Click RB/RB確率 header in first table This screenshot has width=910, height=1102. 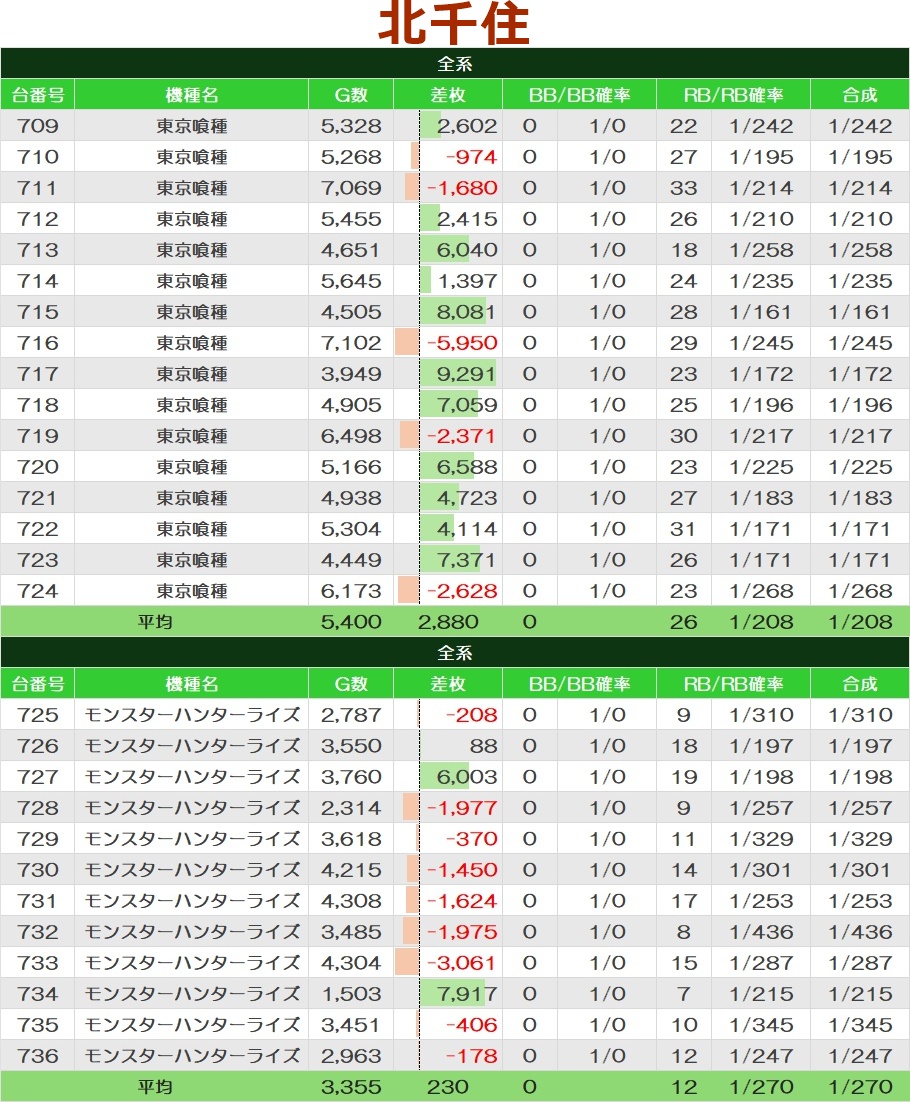[733, 95]
